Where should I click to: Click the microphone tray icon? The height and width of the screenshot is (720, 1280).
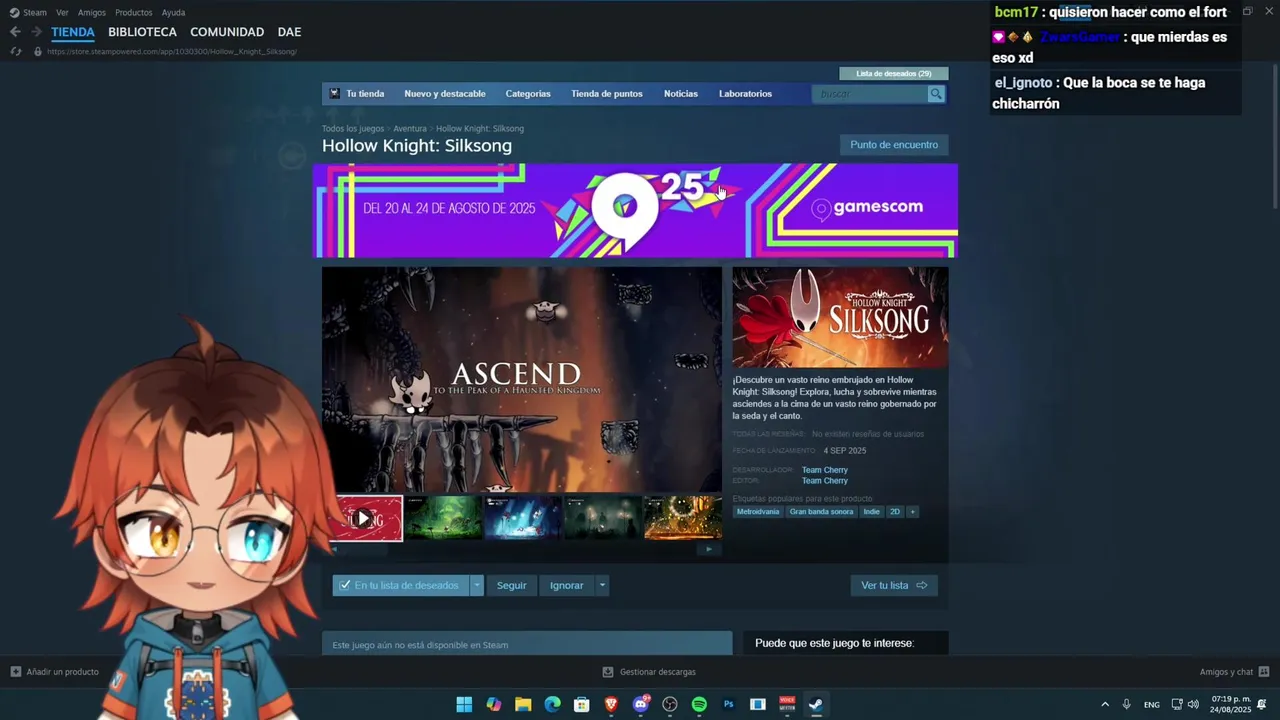coord(1126,705)
